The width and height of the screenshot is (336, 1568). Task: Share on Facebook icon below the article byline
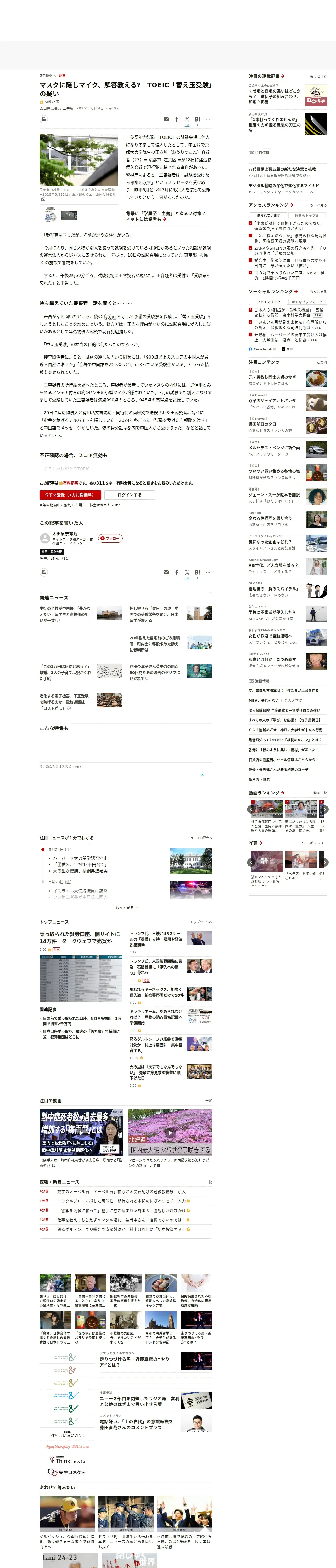tap(177, 119)
